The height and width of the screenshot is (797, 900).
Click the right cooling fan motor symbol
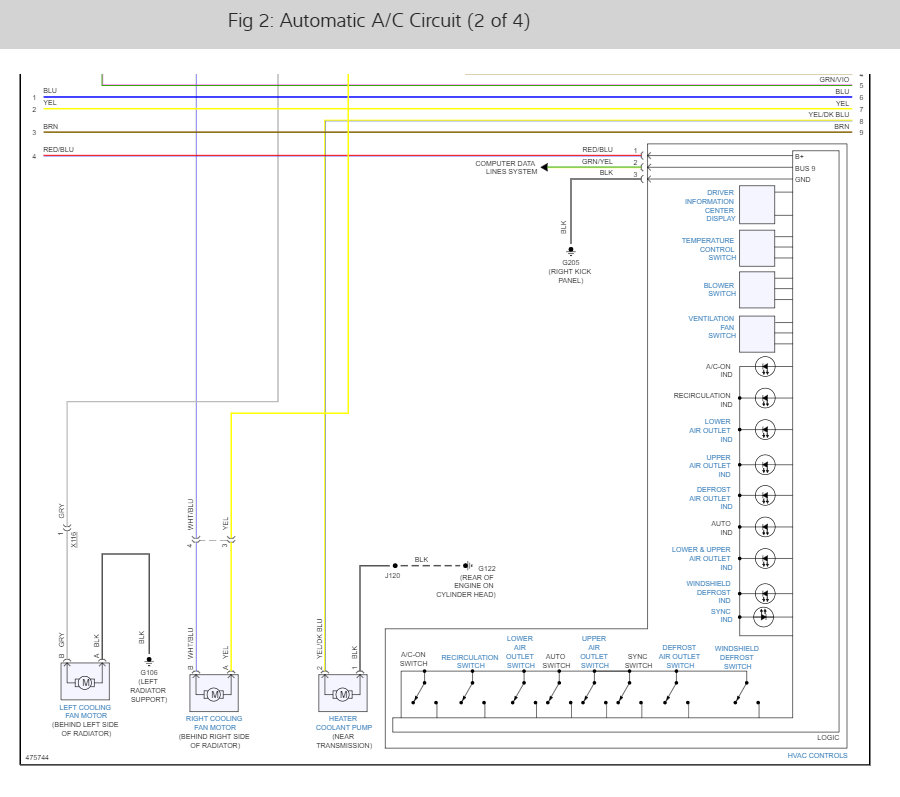tap(214, 693)
